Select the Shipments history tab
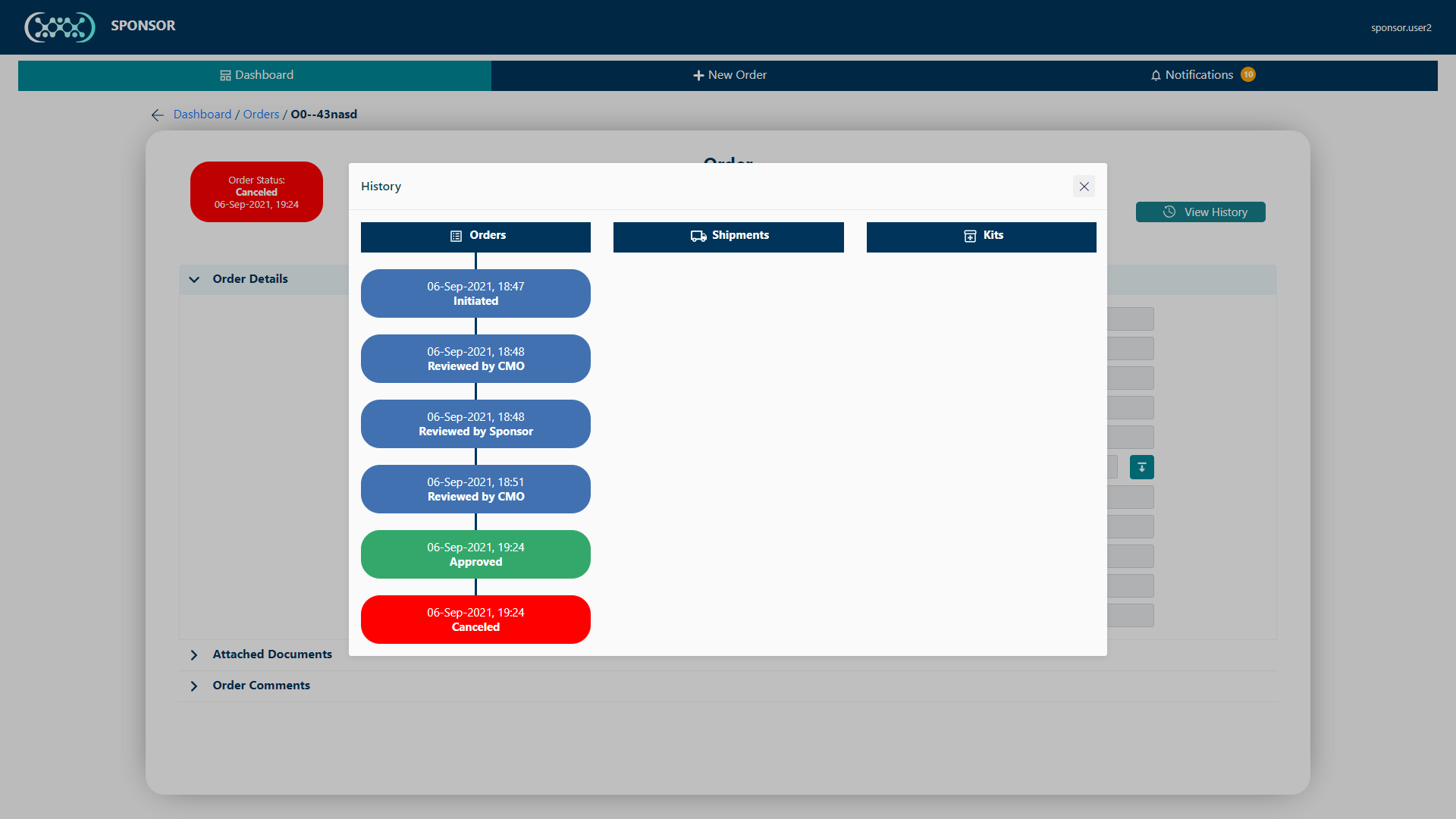Screen dimensions: 1456x819 (728, 237)
